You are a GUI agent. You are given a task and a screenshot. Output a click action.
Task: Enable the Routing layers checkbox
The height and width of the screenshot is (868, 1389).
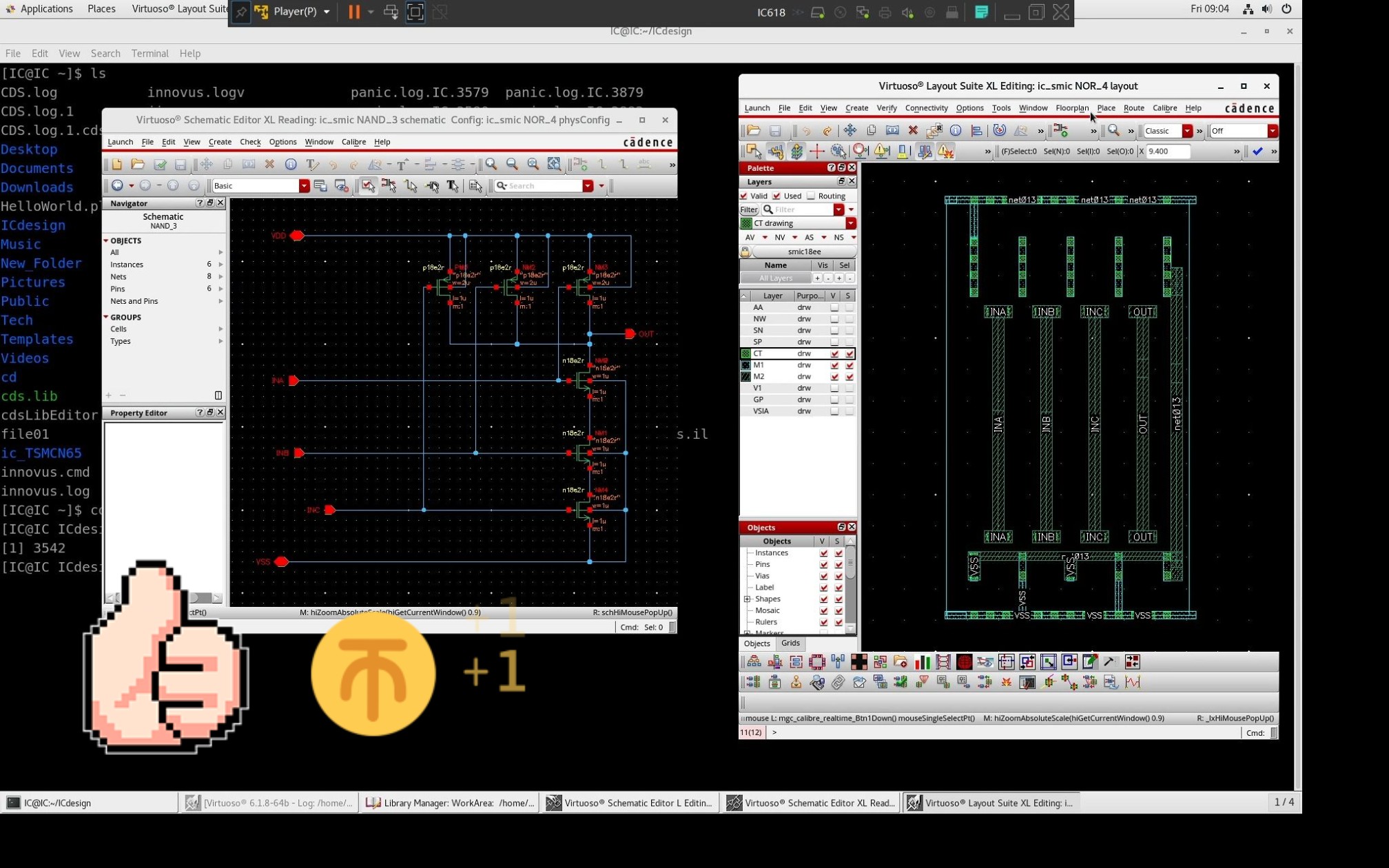(x=811, y=196)
